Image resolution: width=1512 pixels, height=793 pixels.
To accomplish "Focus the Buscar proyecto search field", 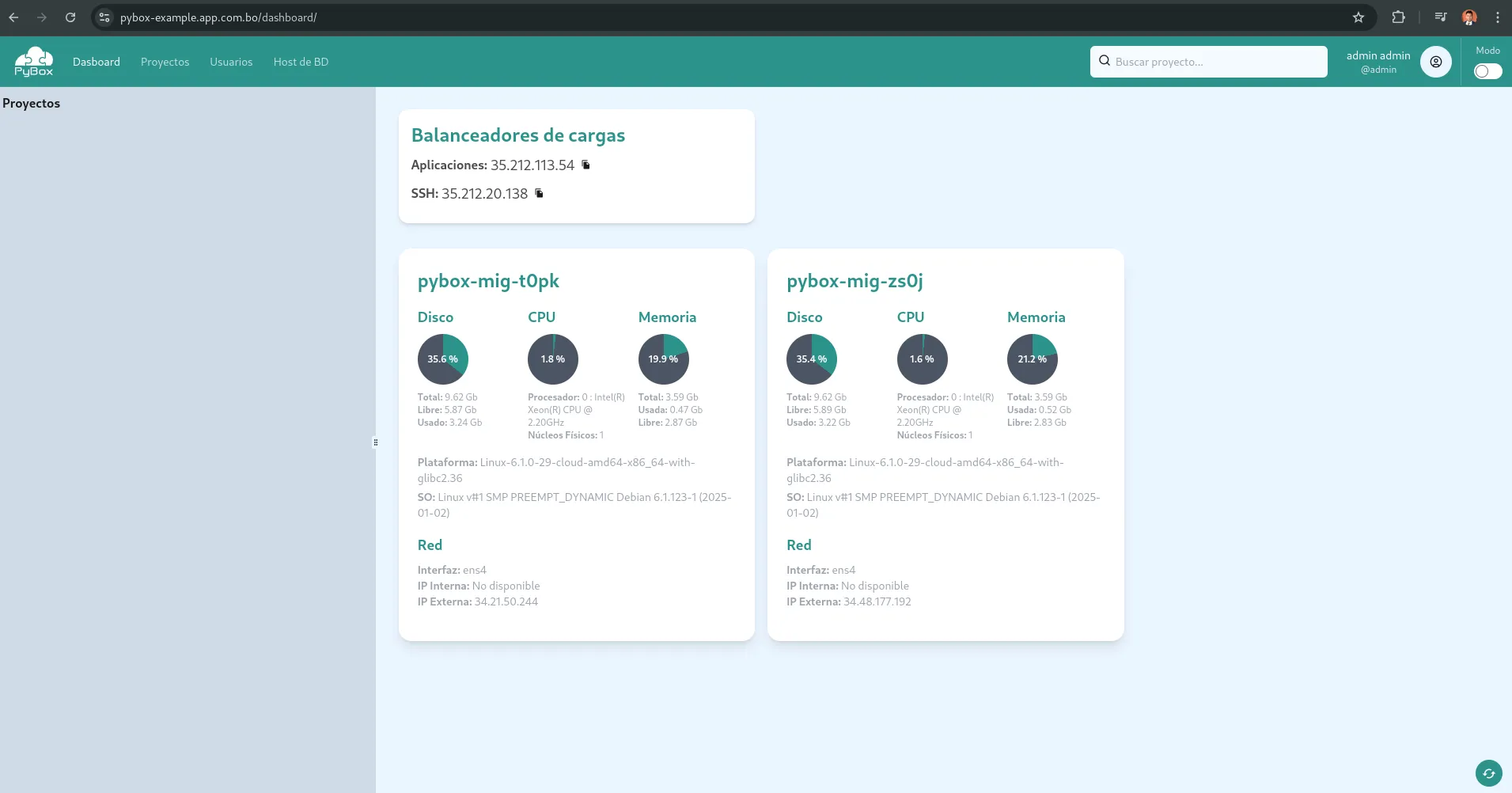I will pos(1208,62).
